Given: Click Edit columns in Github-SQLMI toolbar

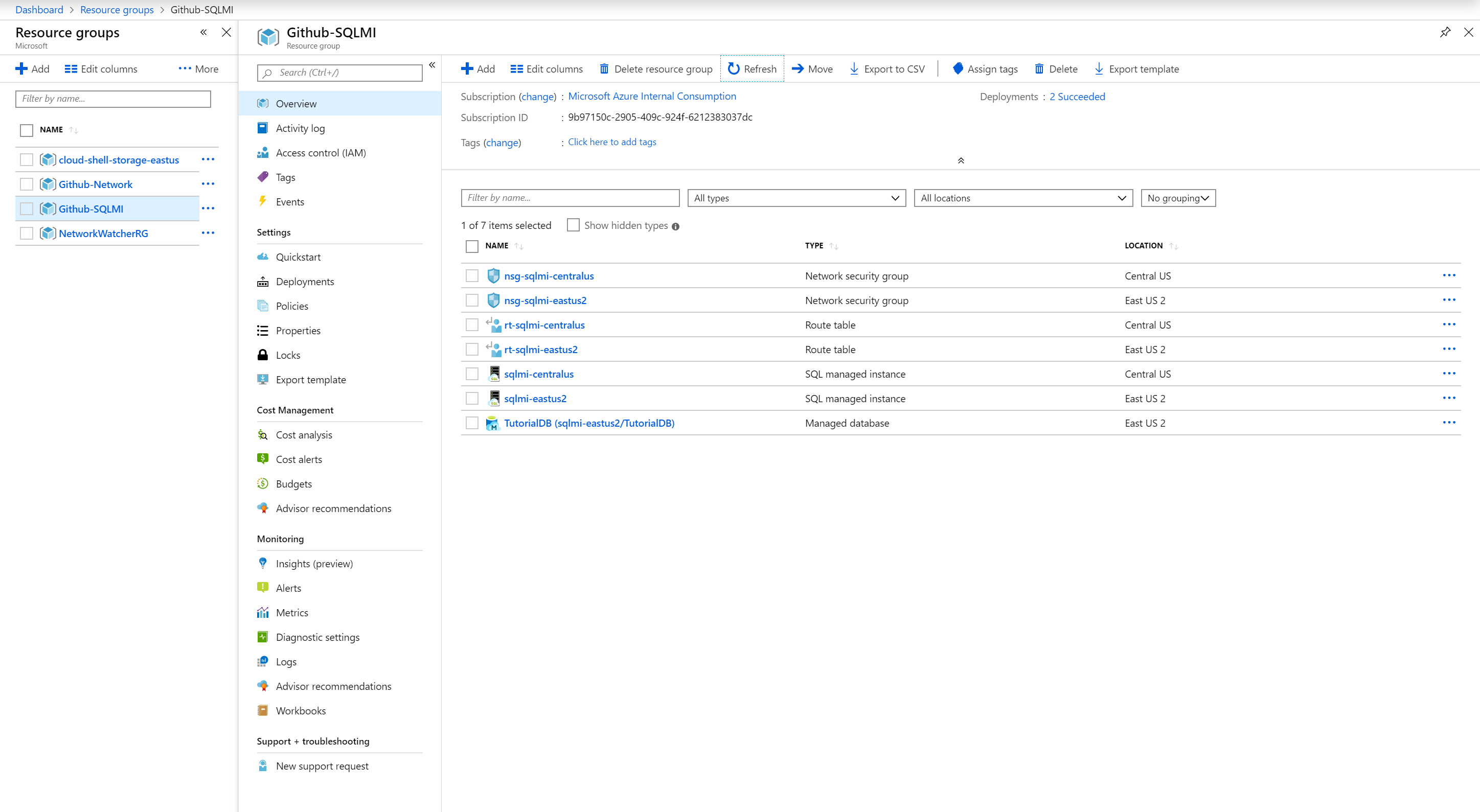Looking at the screenshot, I should tap(547, 69).
